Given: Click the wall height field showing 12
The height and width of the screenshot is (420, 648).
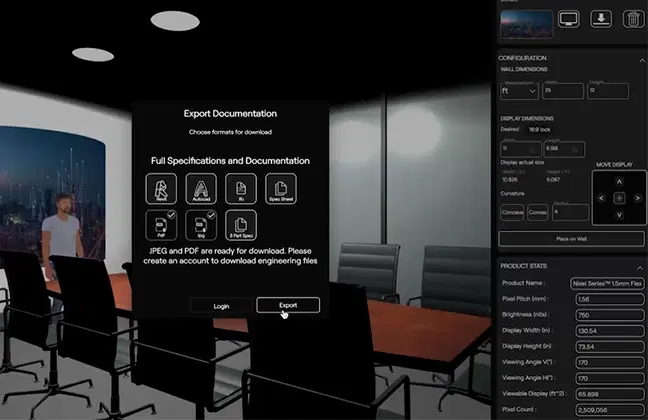Looking at the screenshot, I should tap(608, 91).
